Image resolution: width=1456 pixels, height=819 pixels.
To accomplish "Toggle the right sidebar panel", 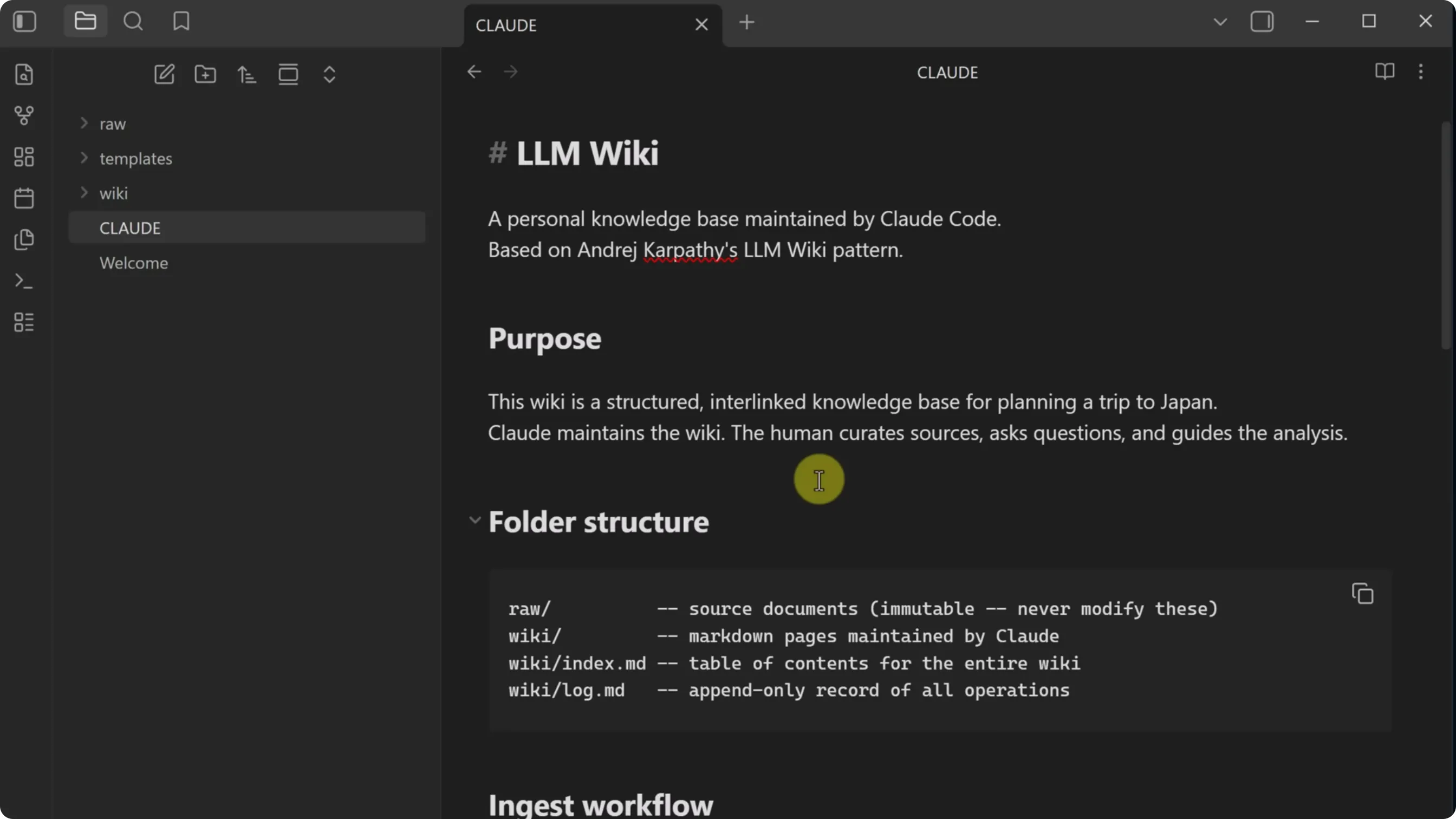I will coord(1262,22).
